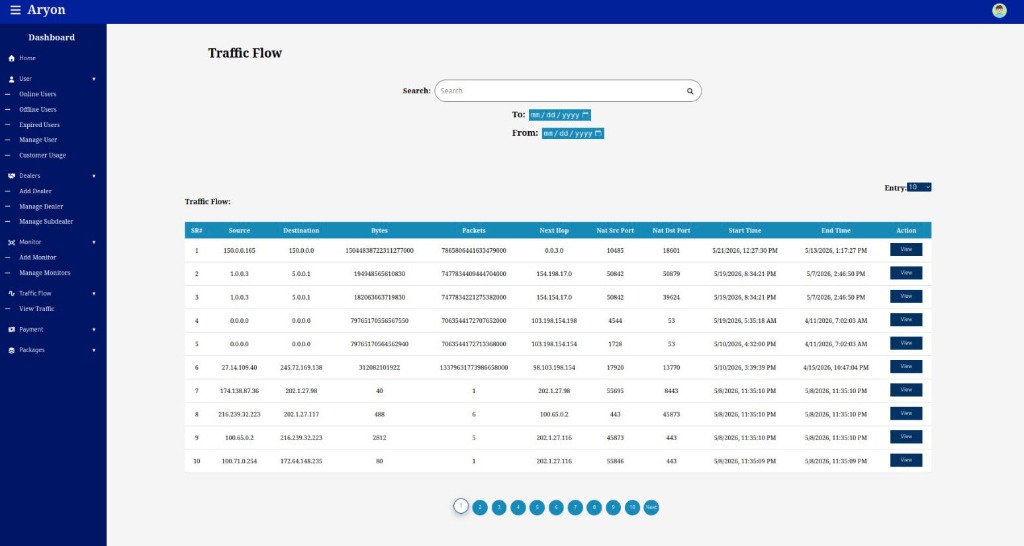This screenshot has height=546, width=1024.
Task: Collapse the Dealers menu arrow
Action: tap(94, 176)
